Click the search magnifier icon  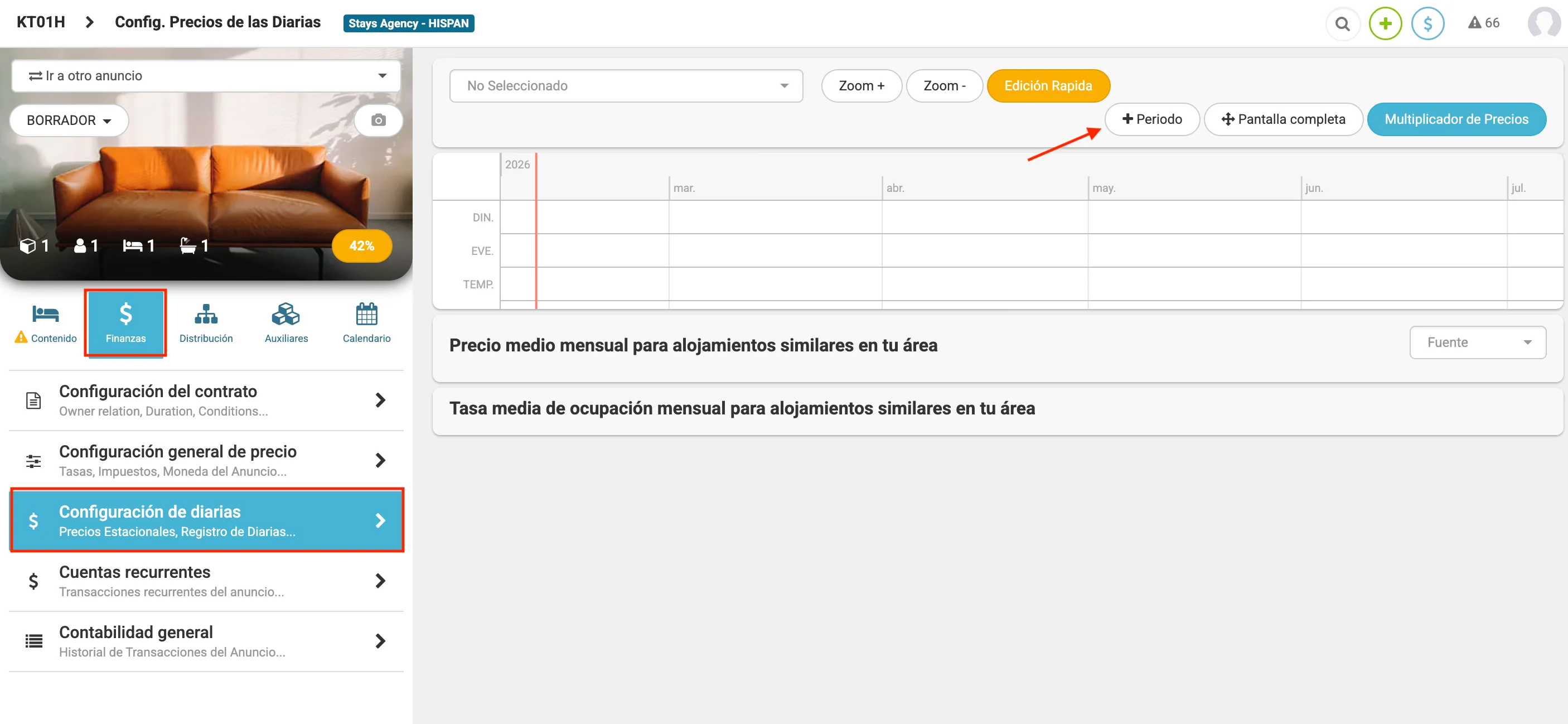(1342, 24)
